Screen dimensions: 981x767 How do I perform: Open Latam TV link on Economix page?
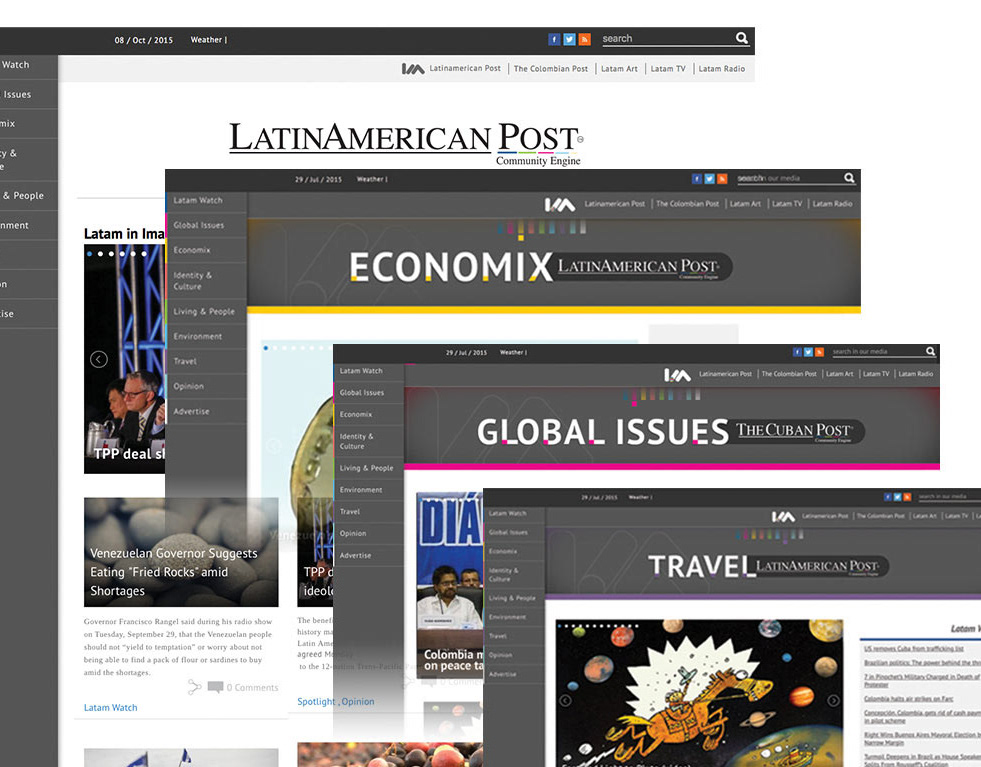coord(786,204)
